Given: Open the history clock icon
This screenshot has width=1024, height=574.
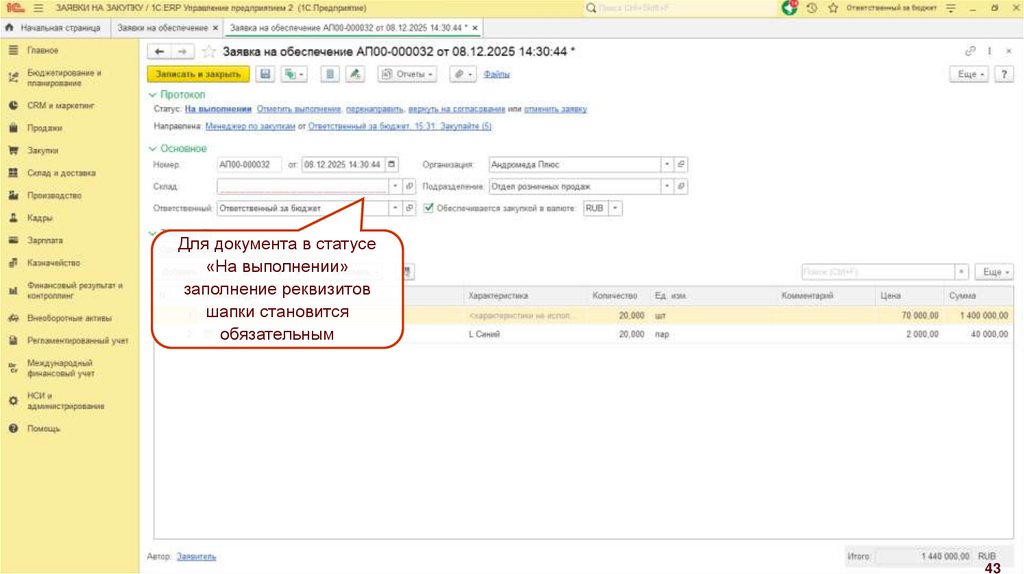Looking at the screenshot, I should coord(812,8).
